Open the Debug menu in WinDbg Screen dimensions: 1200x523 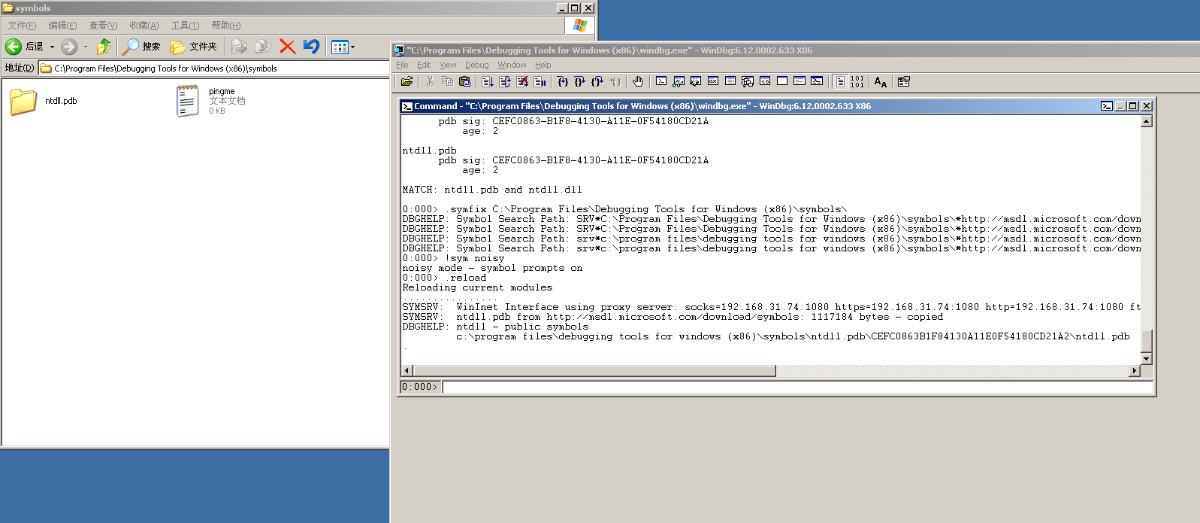(477, 64)
